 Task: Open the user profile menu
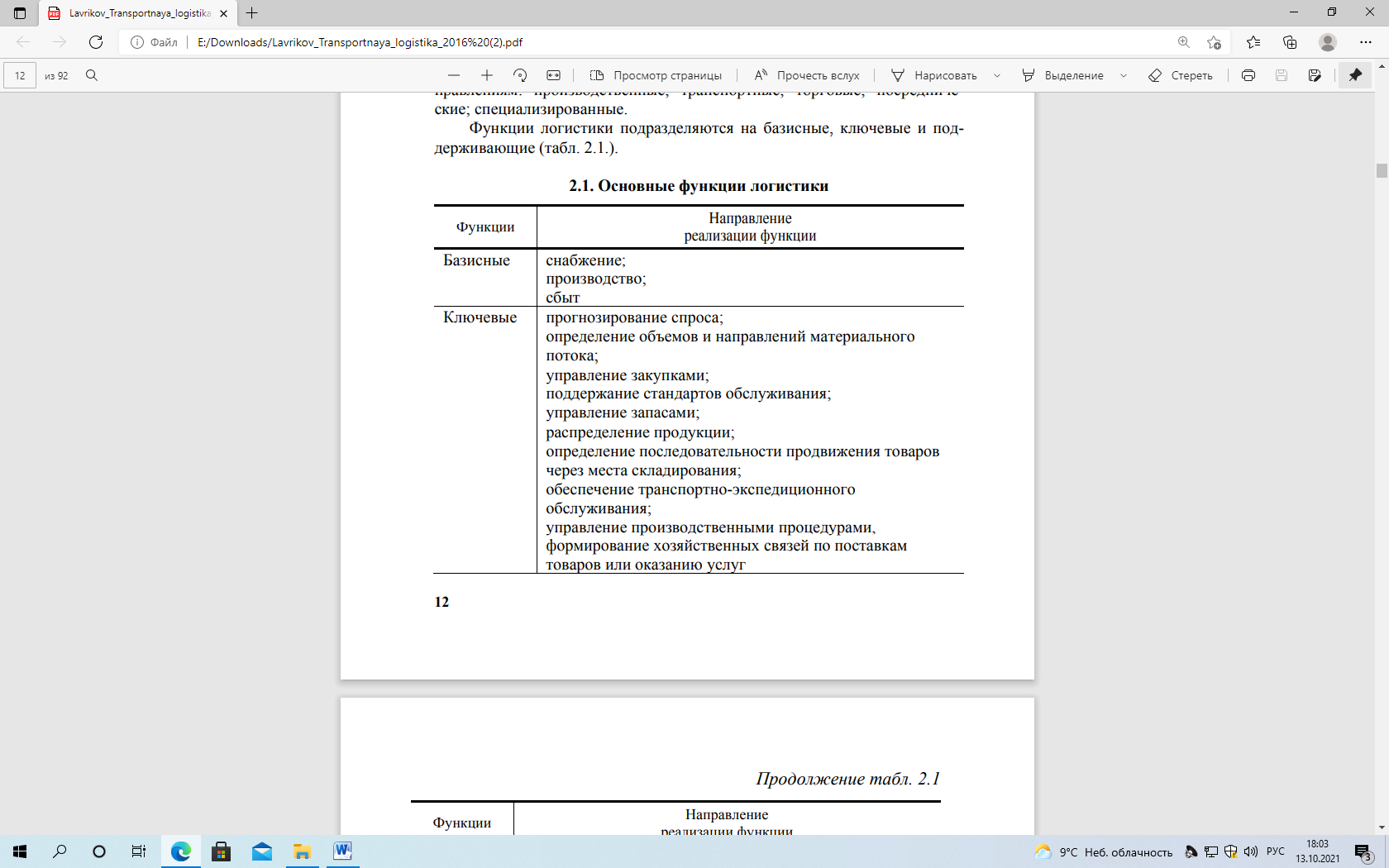click(x=1328, y=42)
